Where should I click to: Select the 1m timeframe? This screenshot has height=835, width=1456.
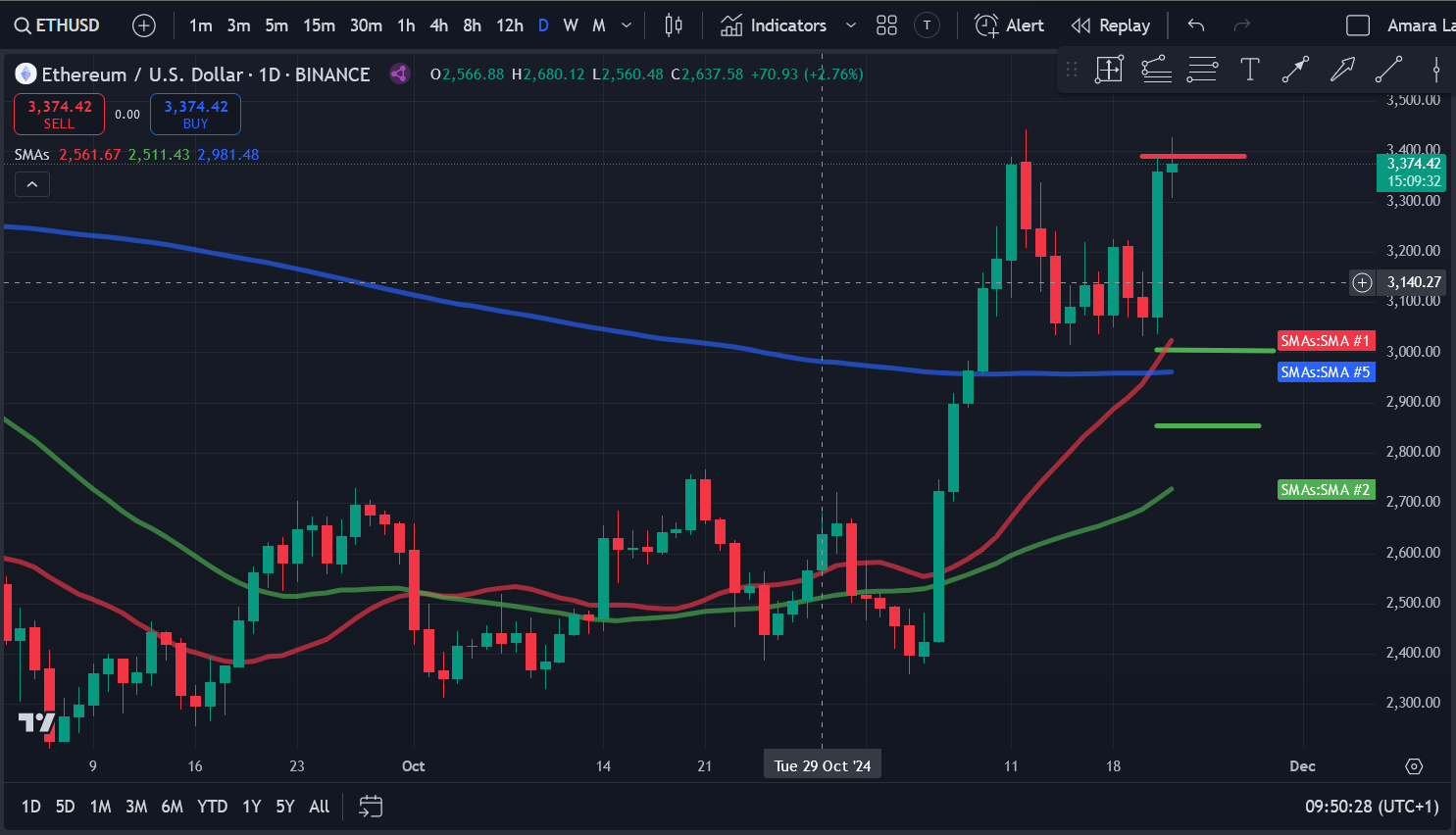[x=200, y=25]
